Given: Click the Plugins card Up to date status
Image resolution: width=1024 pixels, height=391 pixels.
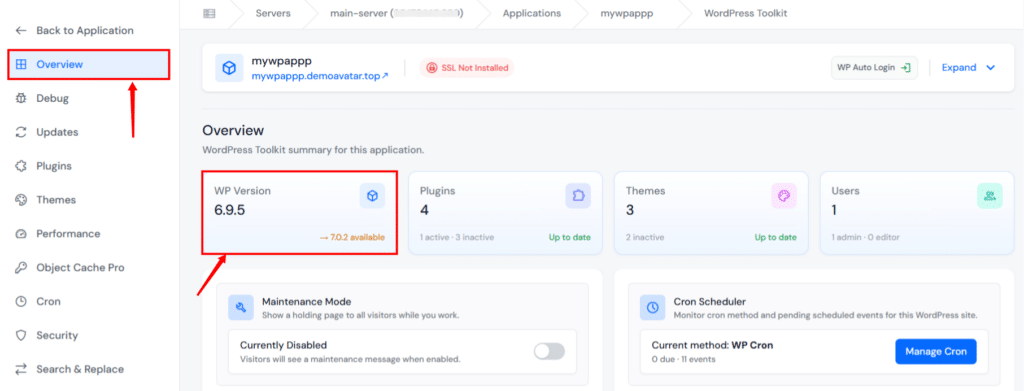Looking at the screenshot, I should coord(569,238).
